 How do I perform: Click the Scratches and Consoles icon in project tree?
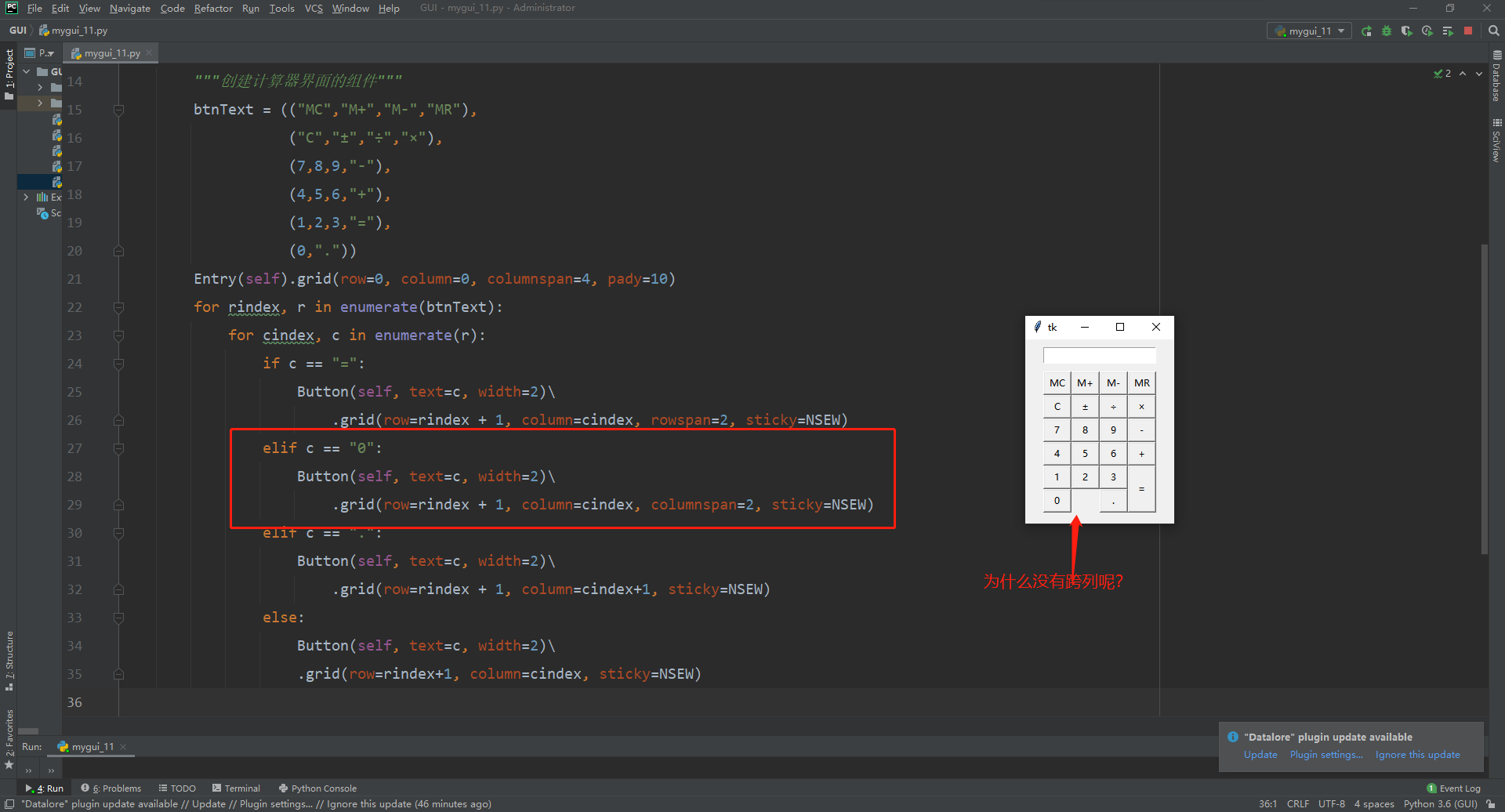(42, 213)
